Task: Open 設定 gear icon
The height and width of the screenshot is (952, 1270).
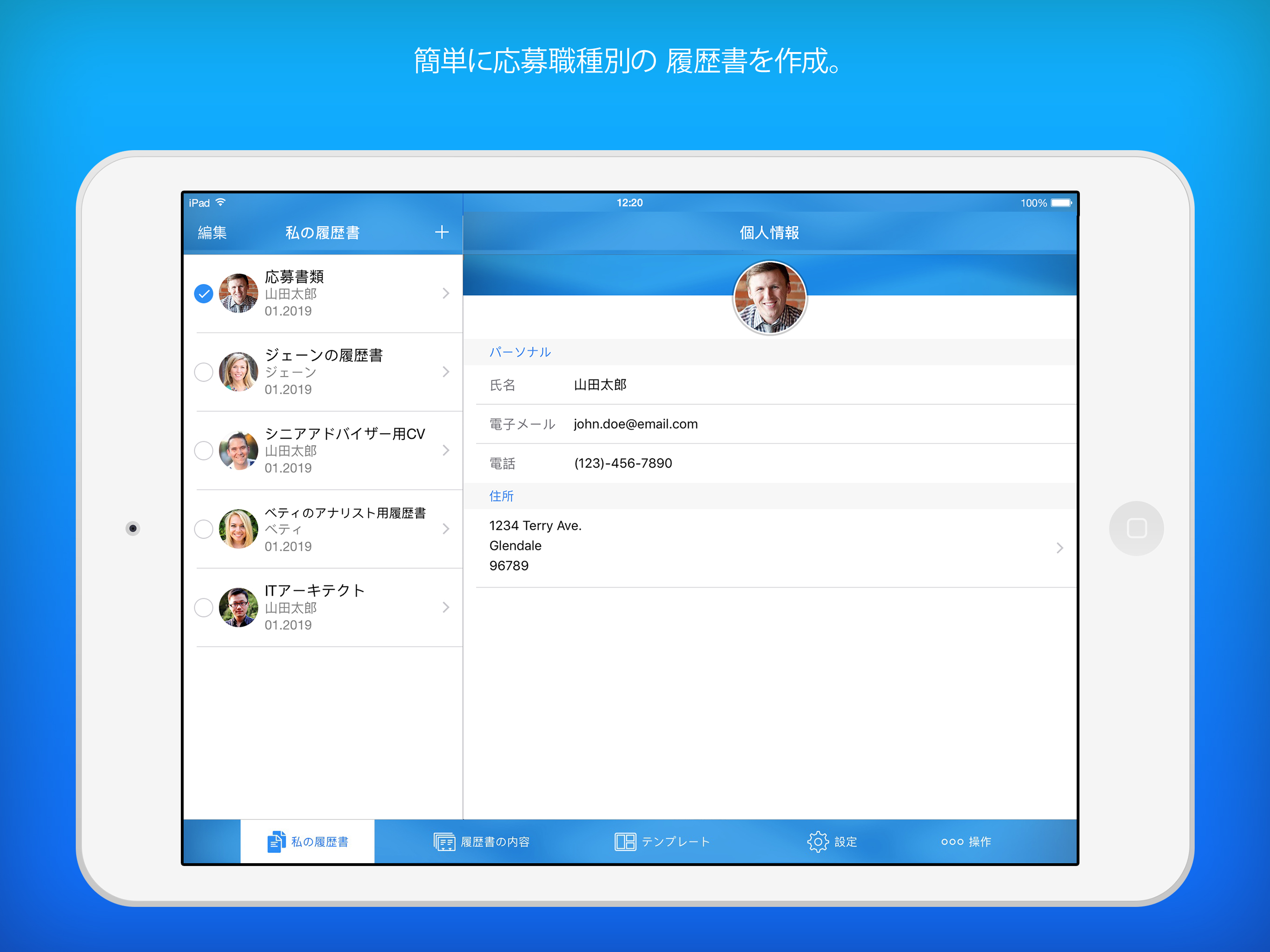Action: click(818, 842)
